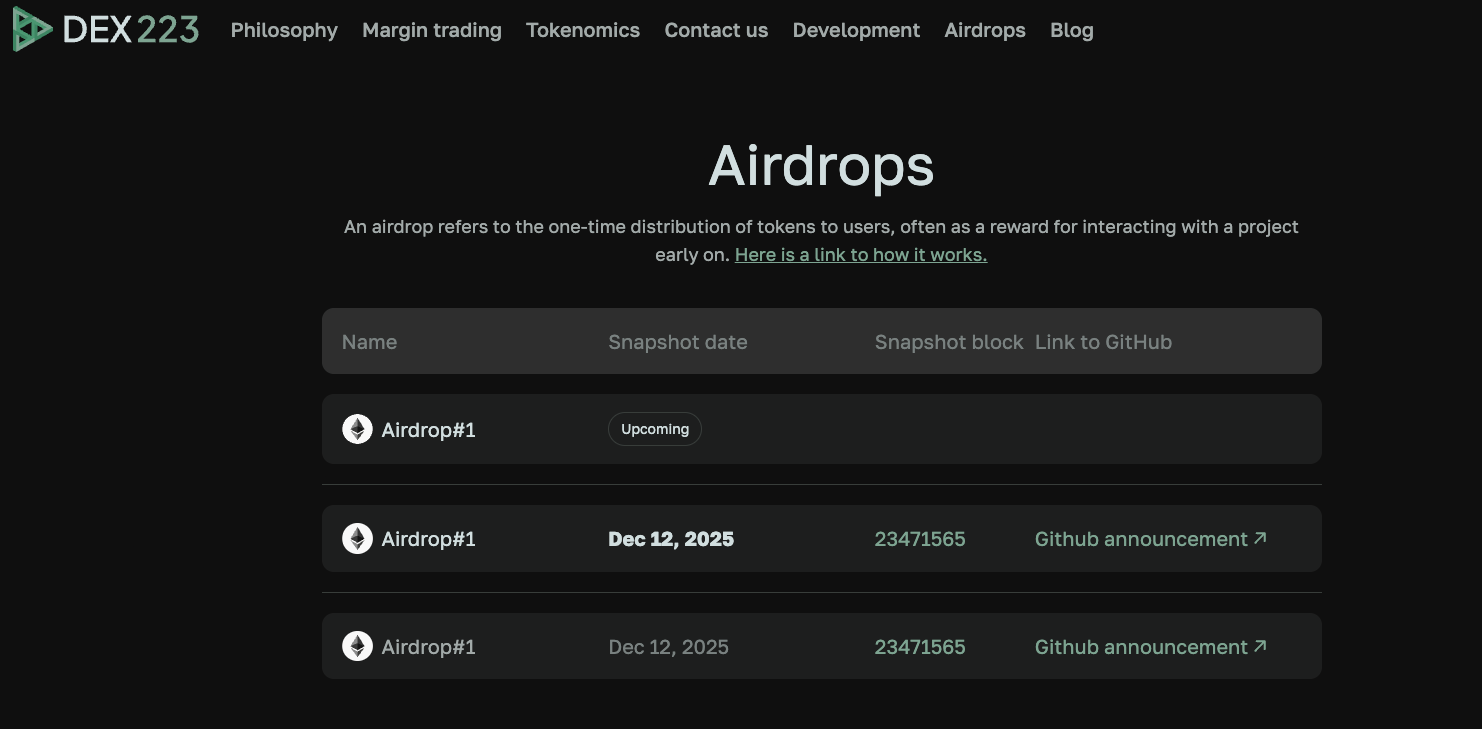Click the Upcoming status badge

pyautogui.click(x=655, y=429)
